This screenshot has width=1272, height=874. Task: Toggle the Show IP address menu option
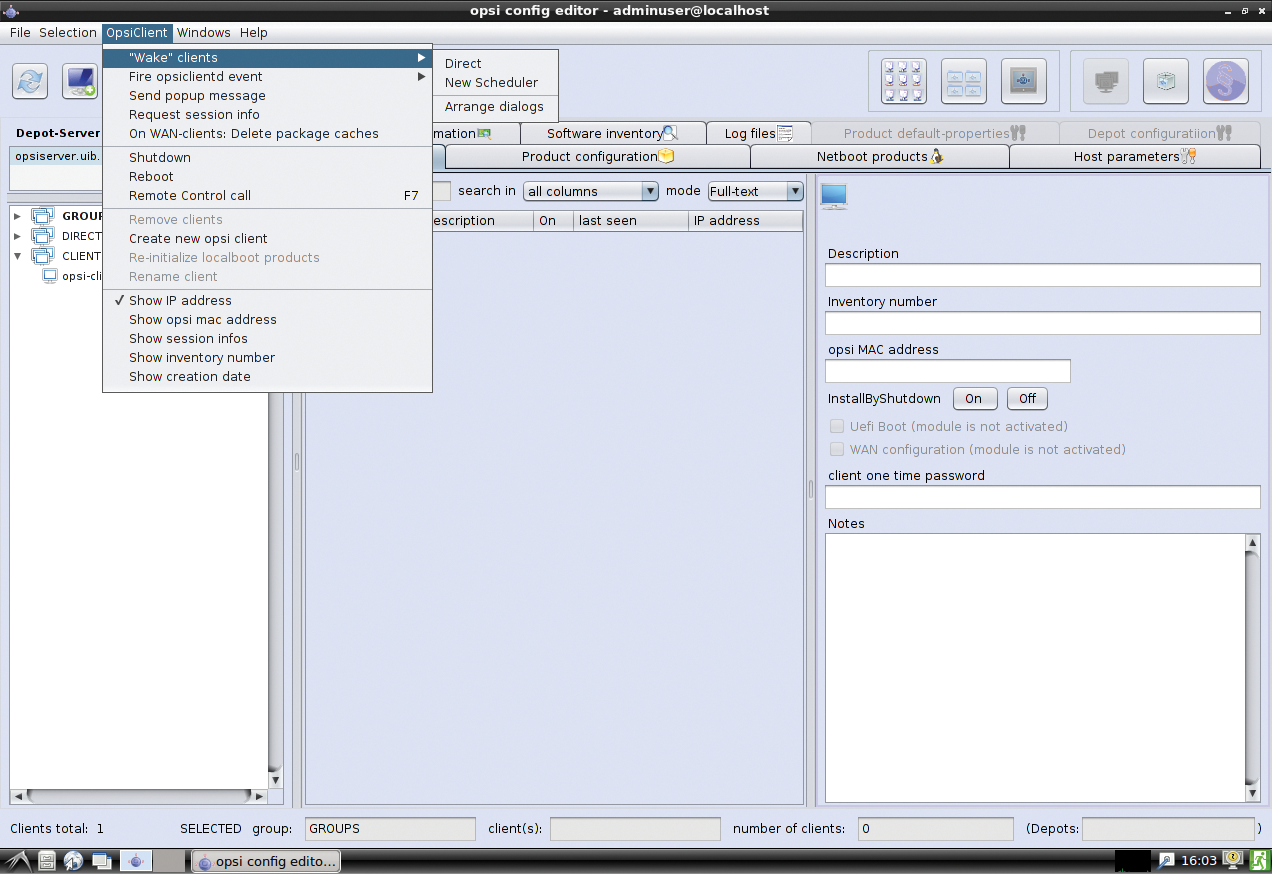click(180, 301)
